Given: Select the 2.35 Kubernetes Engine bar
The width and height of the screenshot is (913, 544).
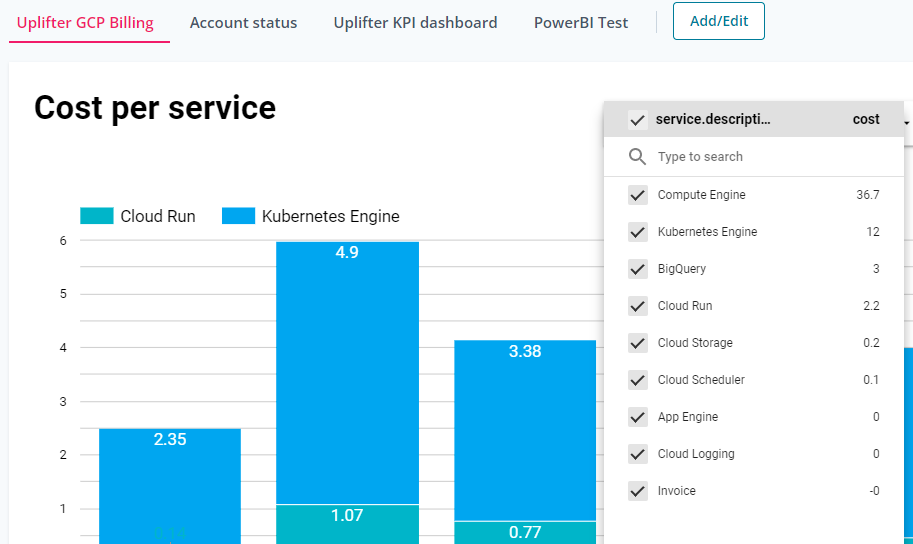Looking at the screenshot, I should coord(170,486).
